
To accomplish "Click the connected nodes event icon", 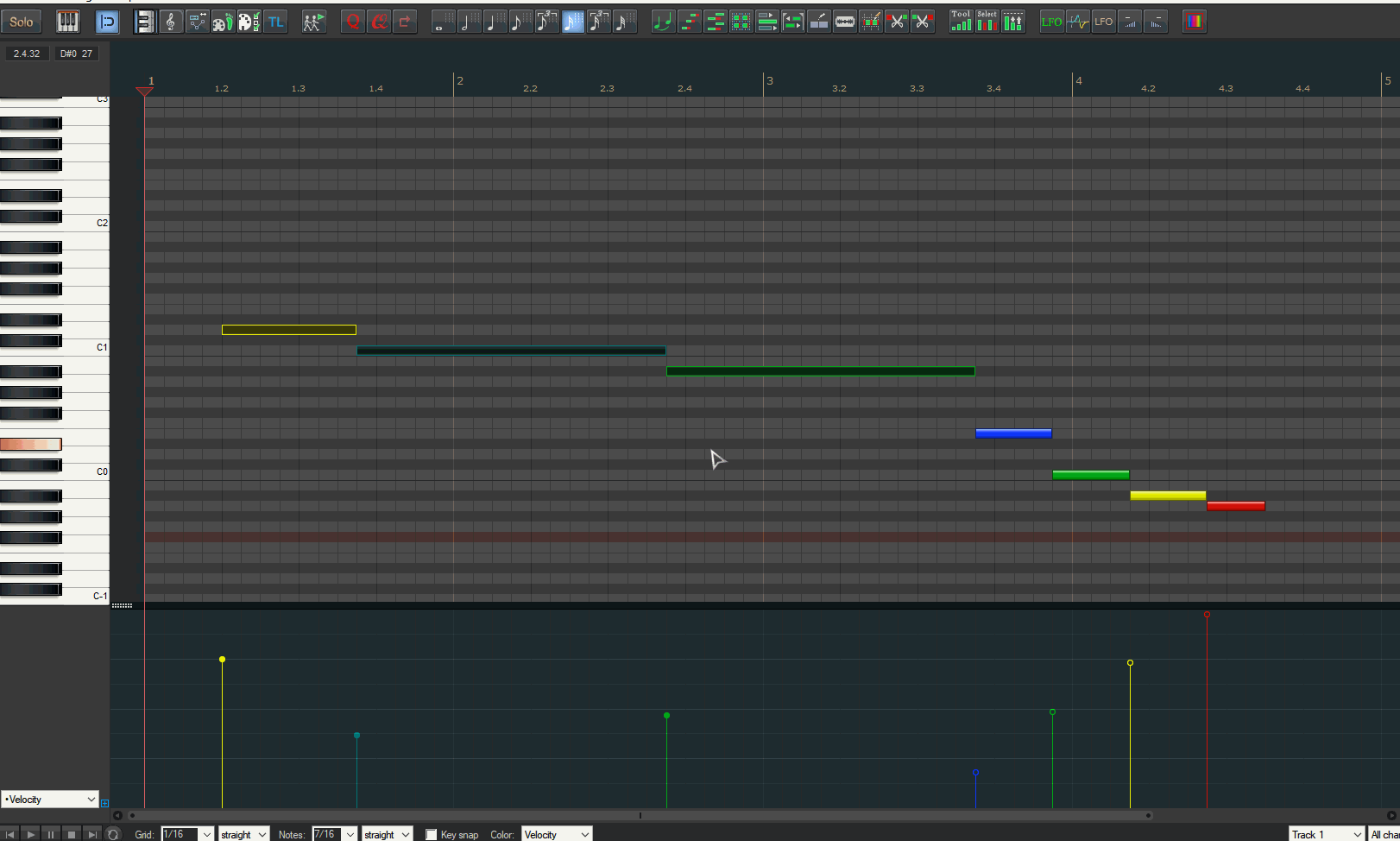I will 198,22.
